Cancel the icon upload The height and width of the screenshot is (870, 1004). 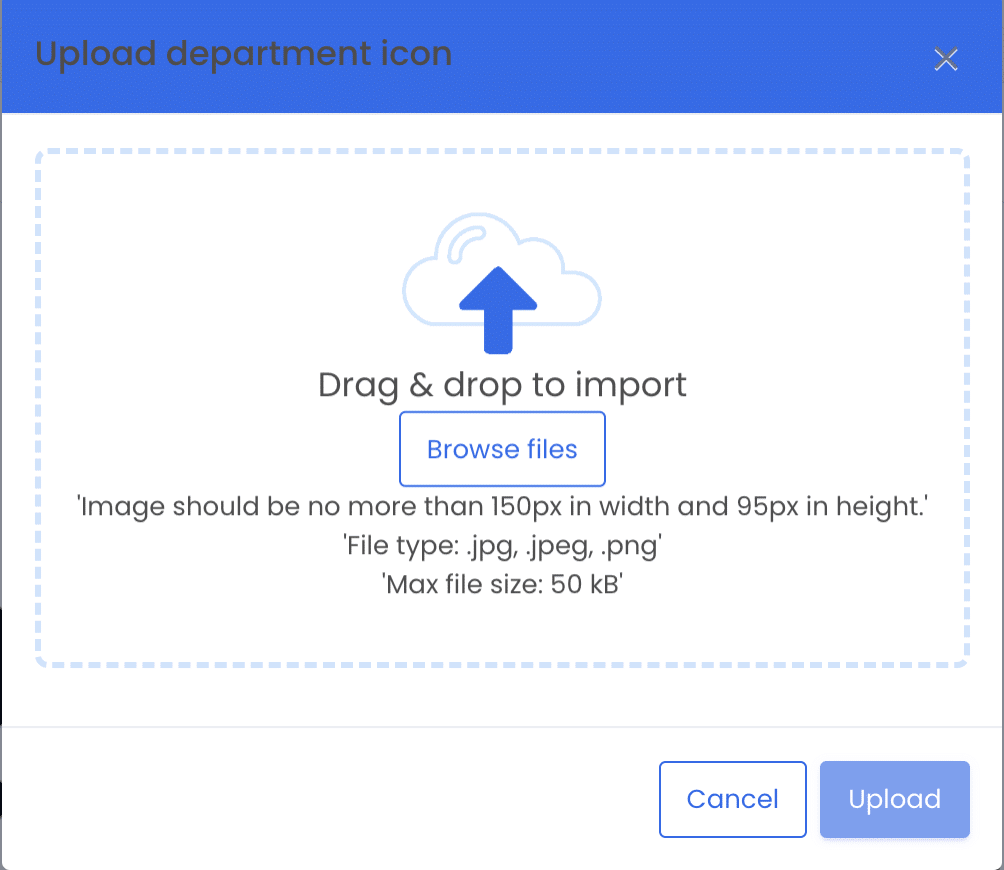[733, 799]
